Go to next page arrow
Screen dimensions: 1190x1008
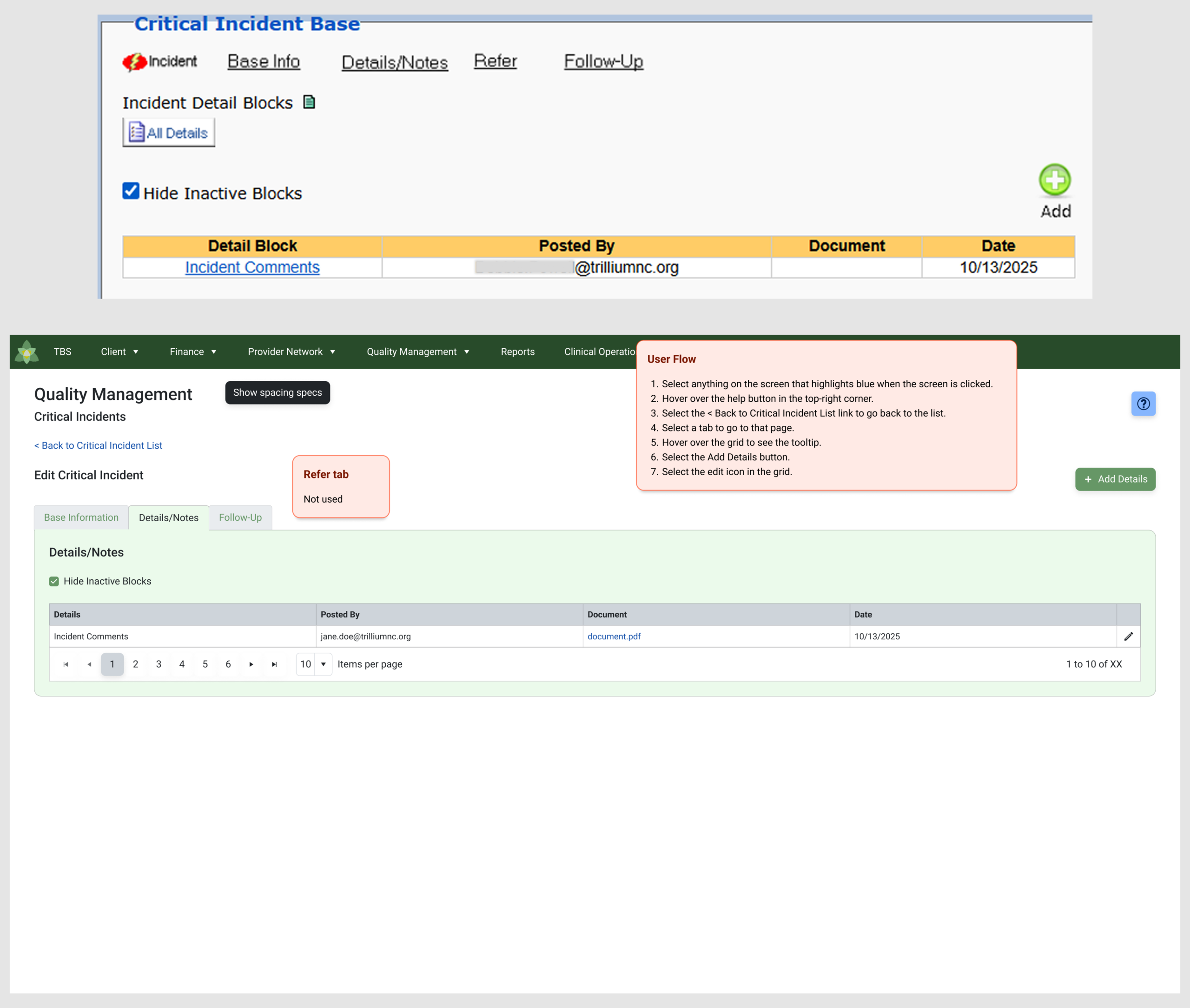251,664
